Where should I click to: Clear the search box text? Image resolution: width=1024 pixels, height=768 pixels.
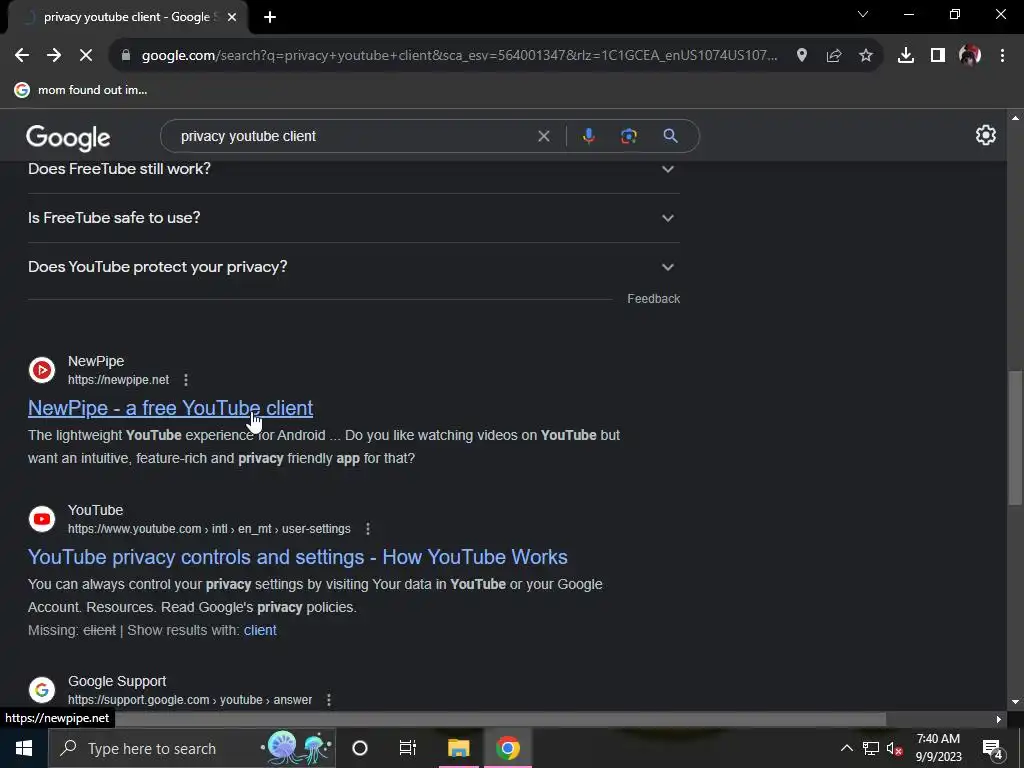[x=543, y=136]
